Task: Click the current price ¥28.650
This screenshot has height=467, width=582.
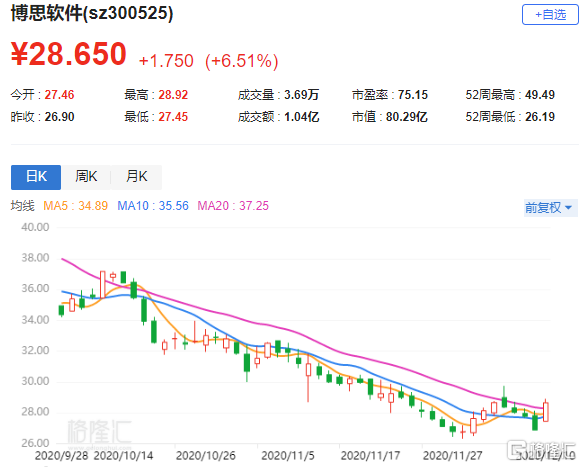Action: click(x=69, y=54)
